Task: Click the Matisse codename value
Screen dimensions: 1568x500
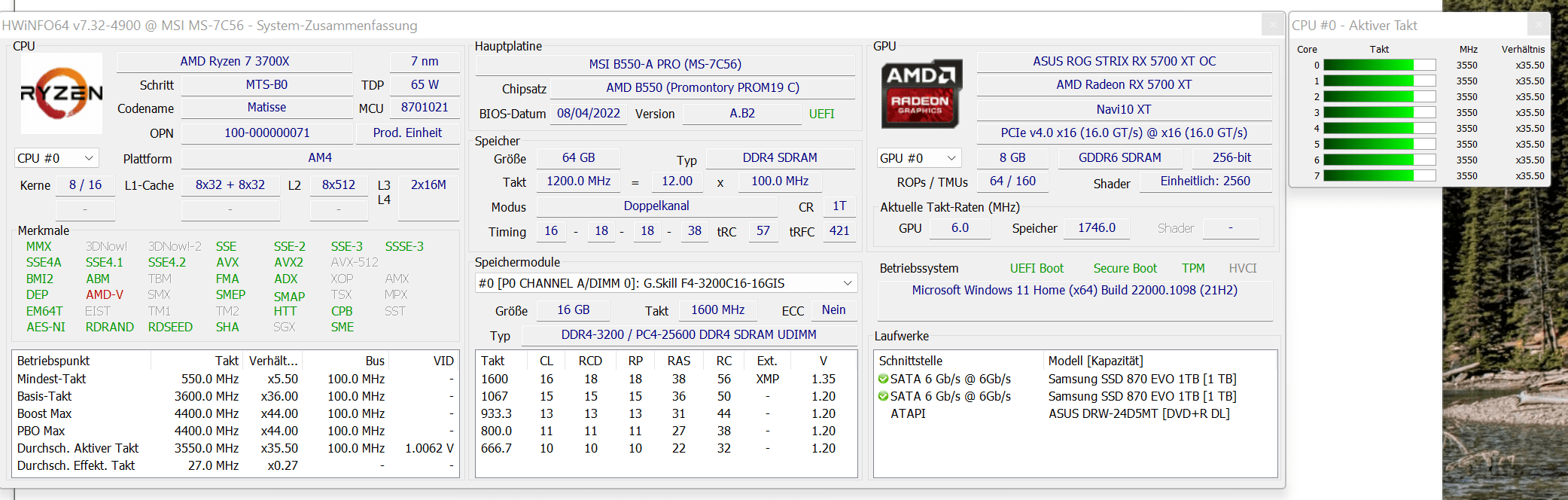Action: (266, 108)
